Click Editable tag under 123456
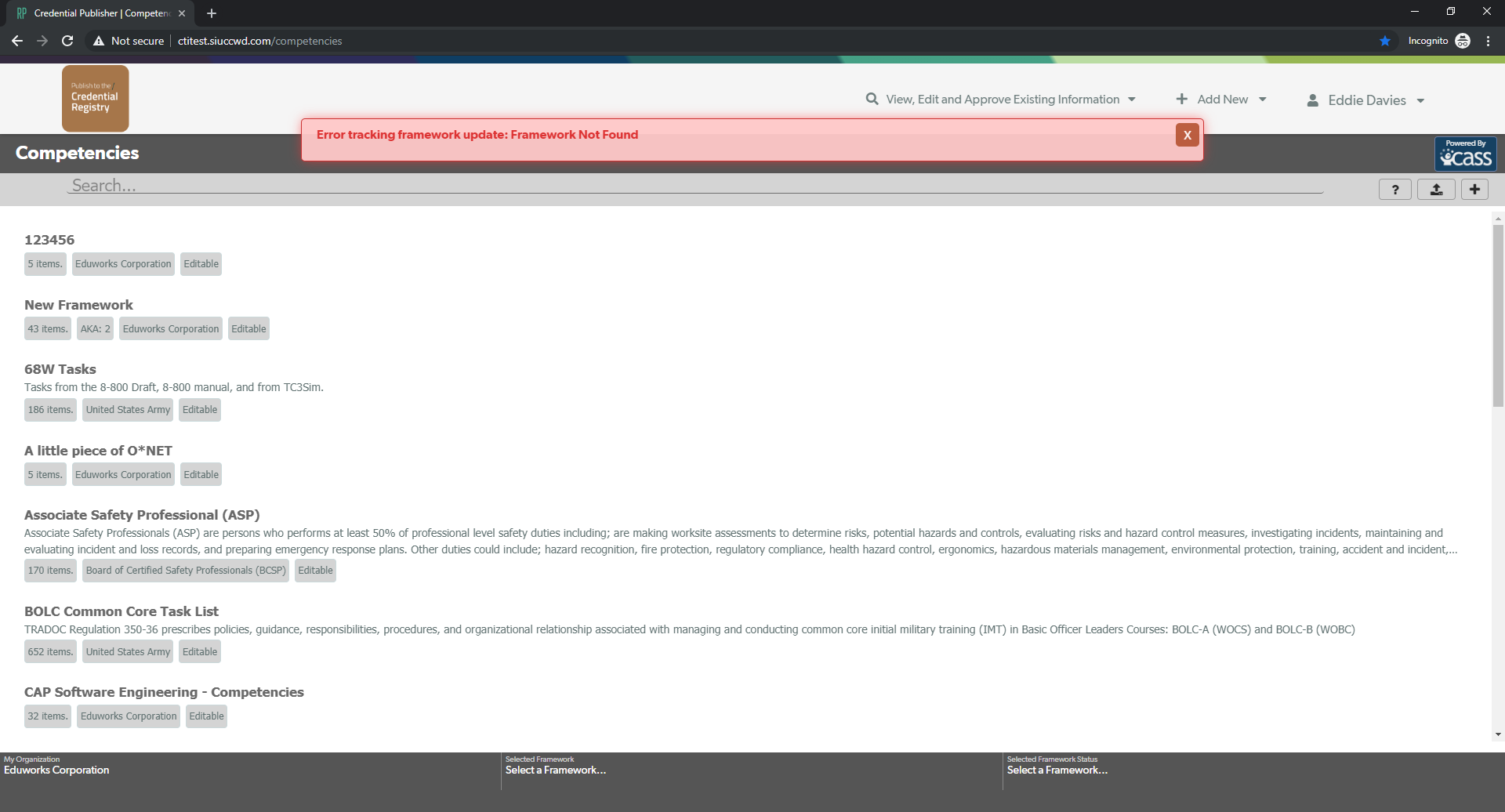The height and width of the screenshot is (812, 1505). pyautogui.click(x=201, y=264)
